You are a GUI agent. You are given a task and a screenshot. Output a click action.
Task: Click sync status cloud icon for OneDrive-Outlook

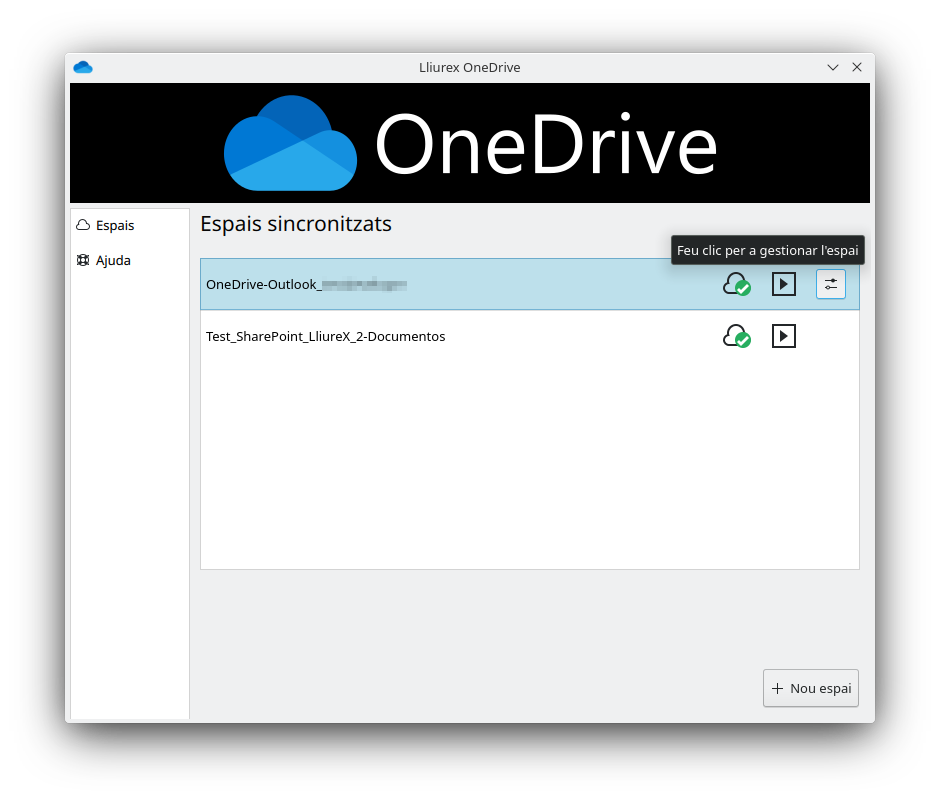[x=736, y=285]
